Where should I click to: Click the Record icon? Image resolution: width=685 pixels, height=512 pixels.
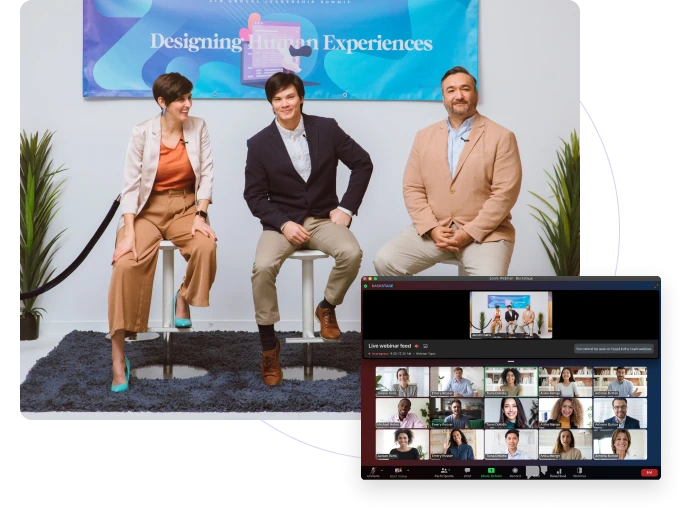[x=515, y=470]
